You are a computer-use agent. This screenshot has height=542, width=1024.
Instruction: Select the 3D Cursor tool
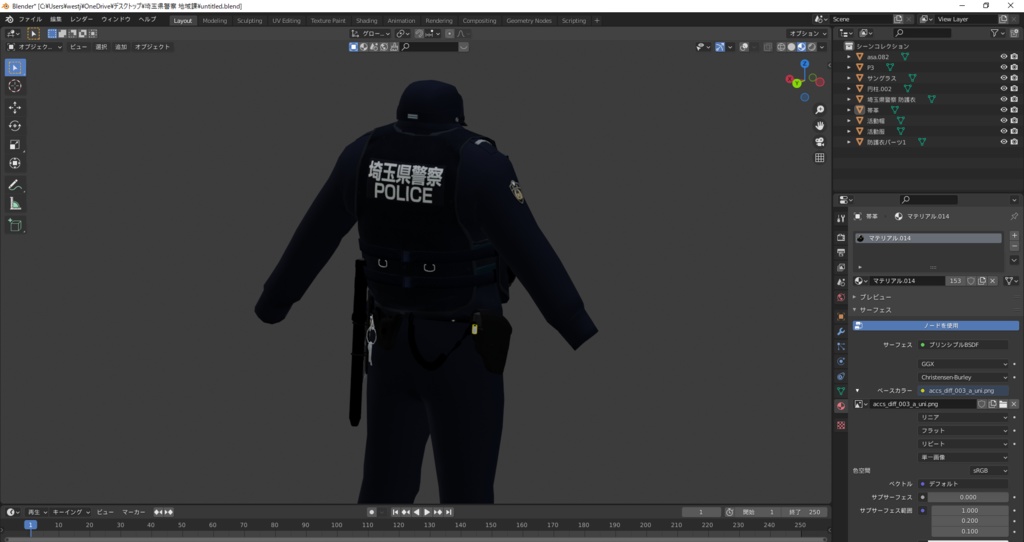tap(15, 86)
